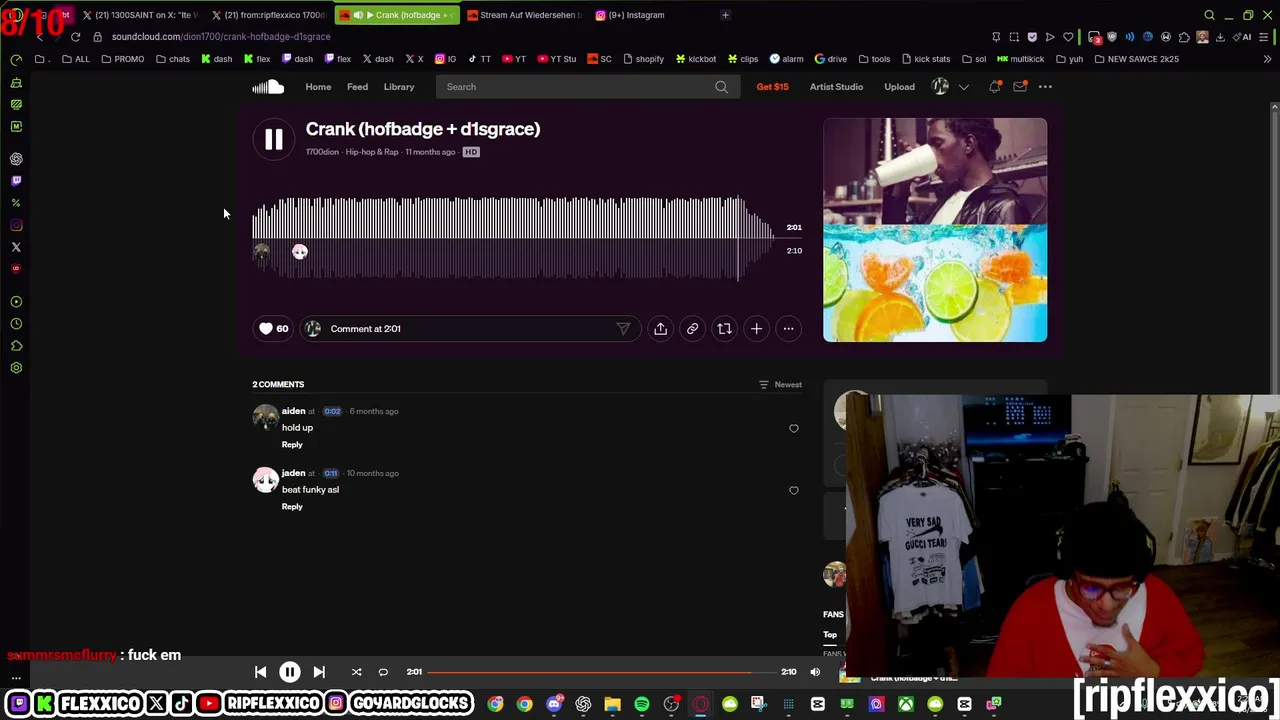Viewport: 1280px width, 720px height.
Task: Open the PROMO bookmark folder
Action: [x=123, y=59]
